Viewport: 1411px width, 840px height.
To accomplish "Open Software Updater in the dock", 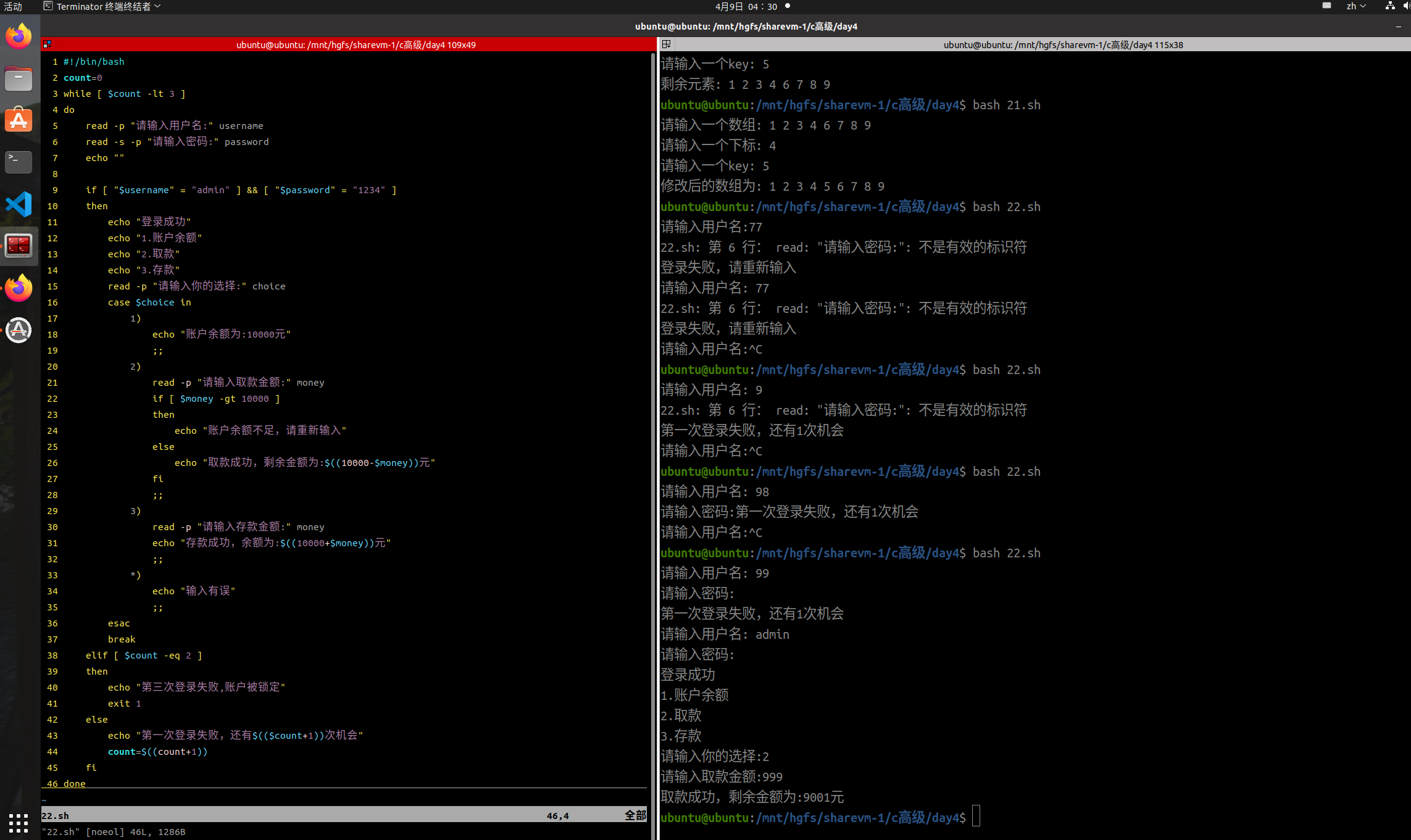I will coord(19,330).
